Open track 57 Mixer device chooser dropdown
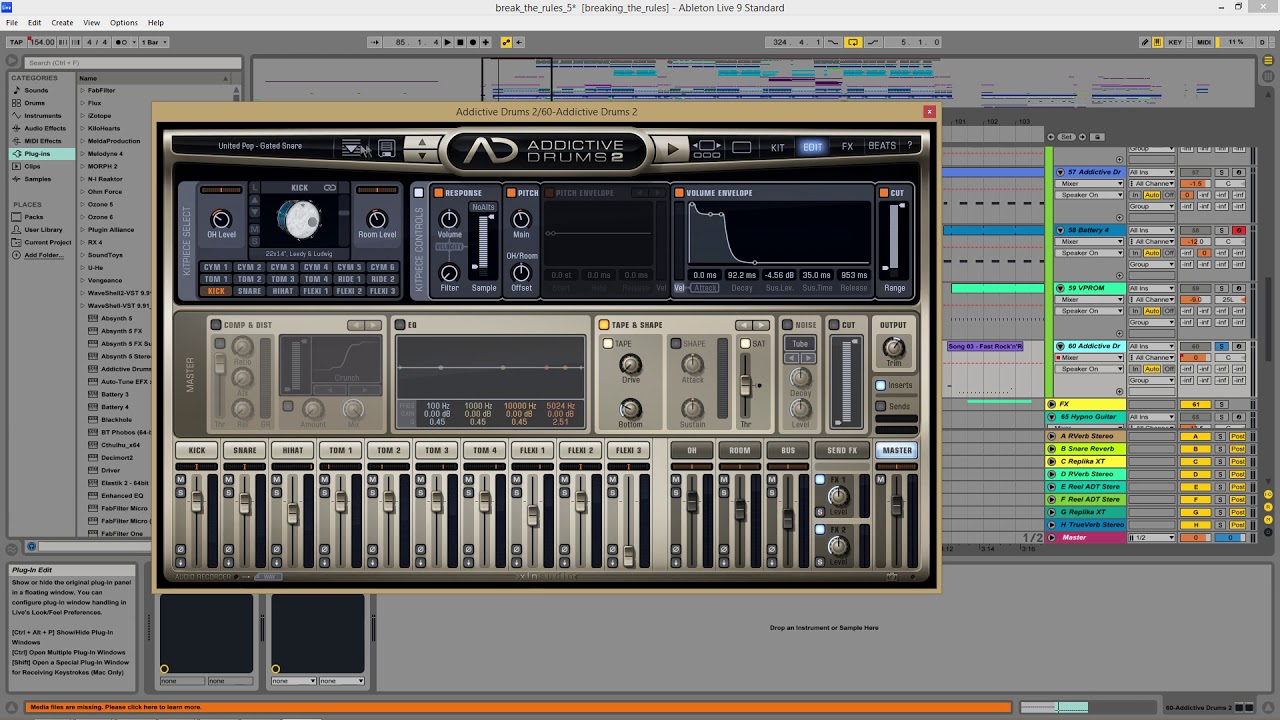The image size is (1280, 720). coord(1090,183)
